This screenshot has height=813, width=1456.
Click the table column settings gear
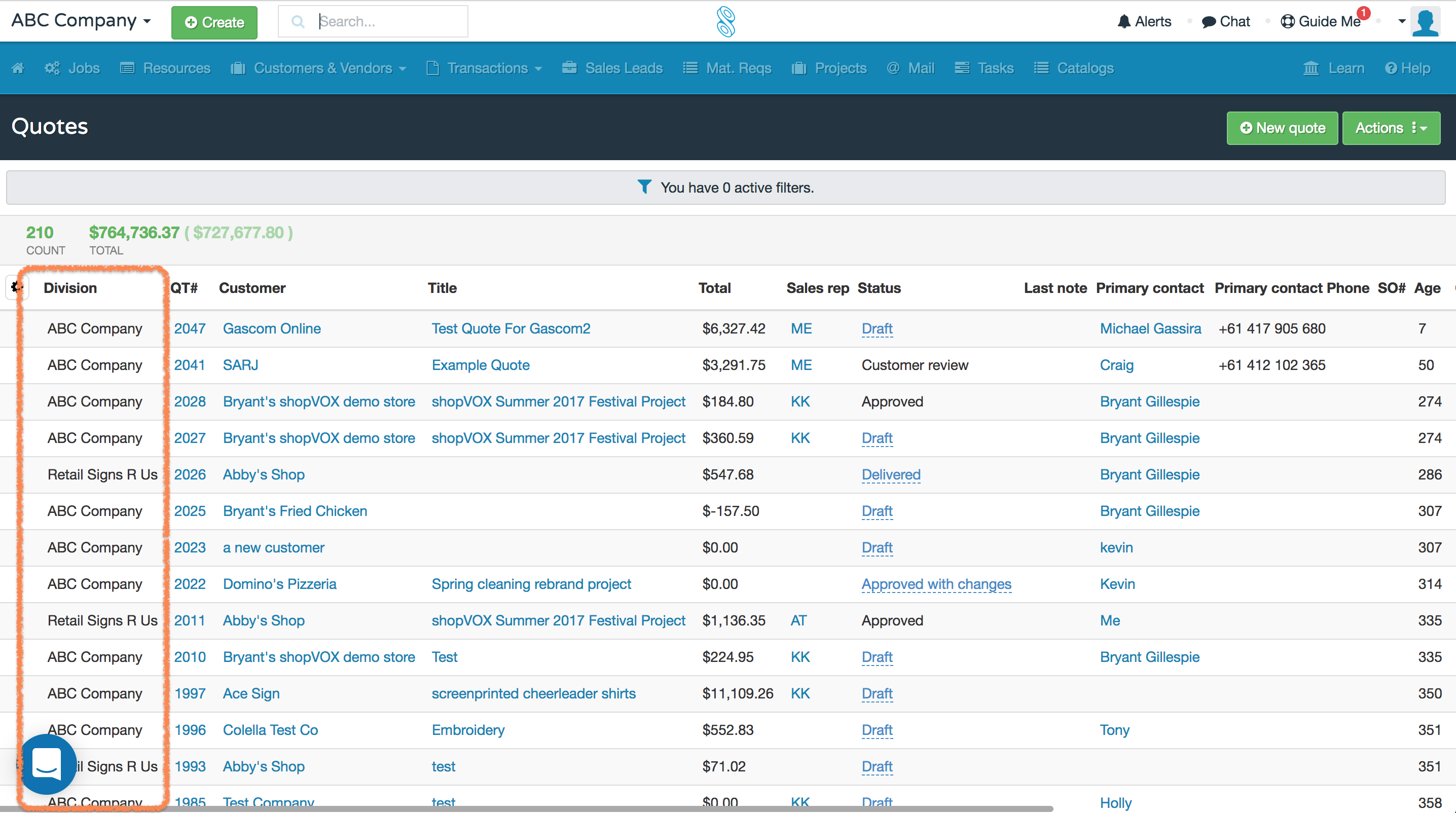[16, 287]
